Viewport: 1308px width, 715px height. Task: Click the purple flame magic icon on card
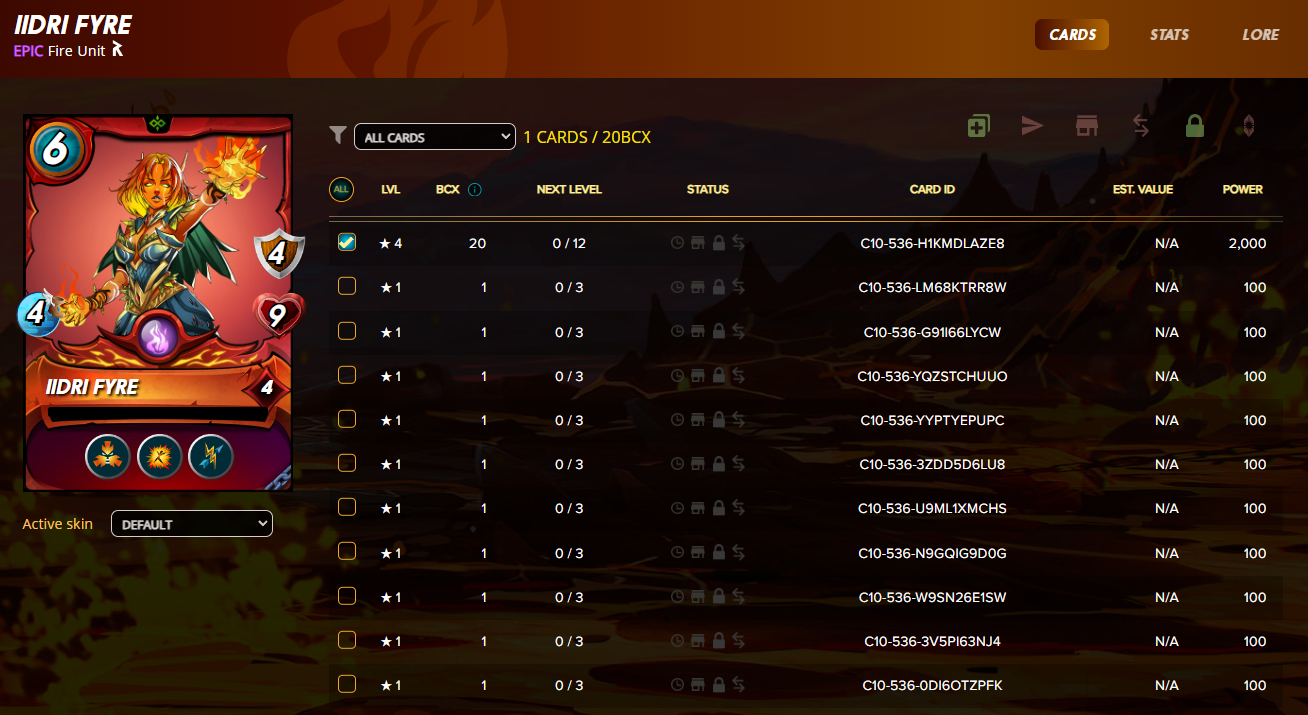(x=158, y=336)
